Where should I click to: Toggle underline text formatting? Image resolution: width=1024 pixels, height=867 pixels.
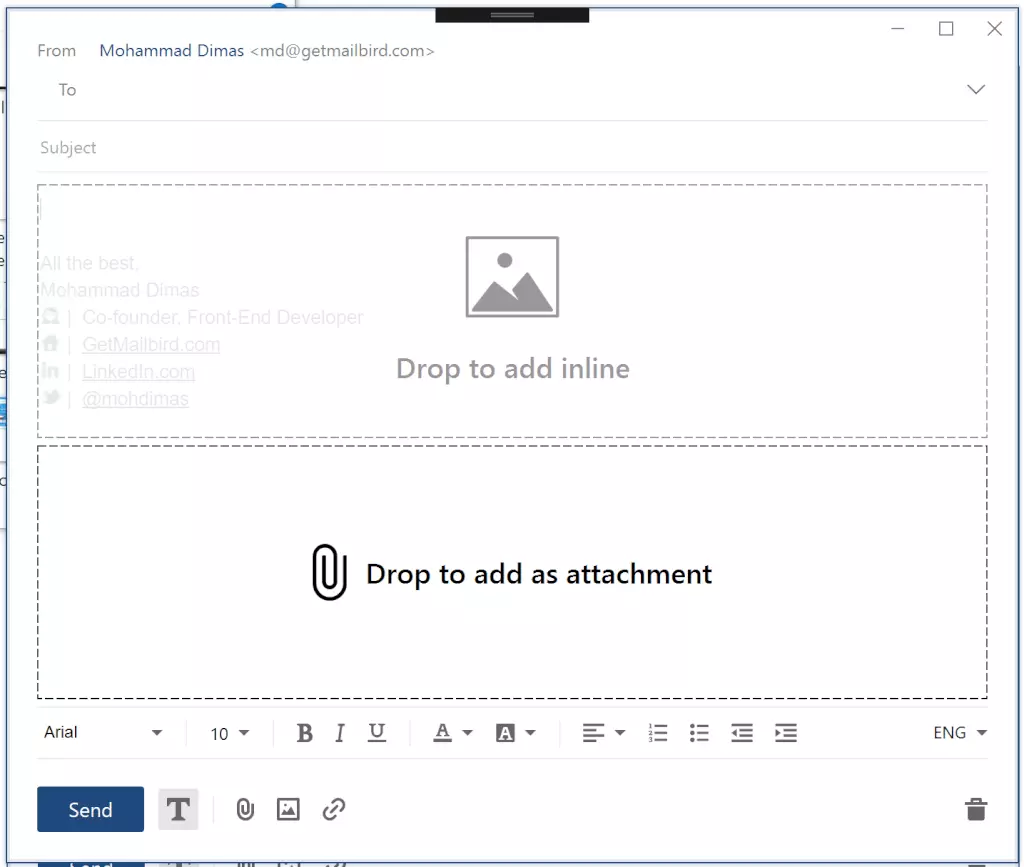click(376, 733)
